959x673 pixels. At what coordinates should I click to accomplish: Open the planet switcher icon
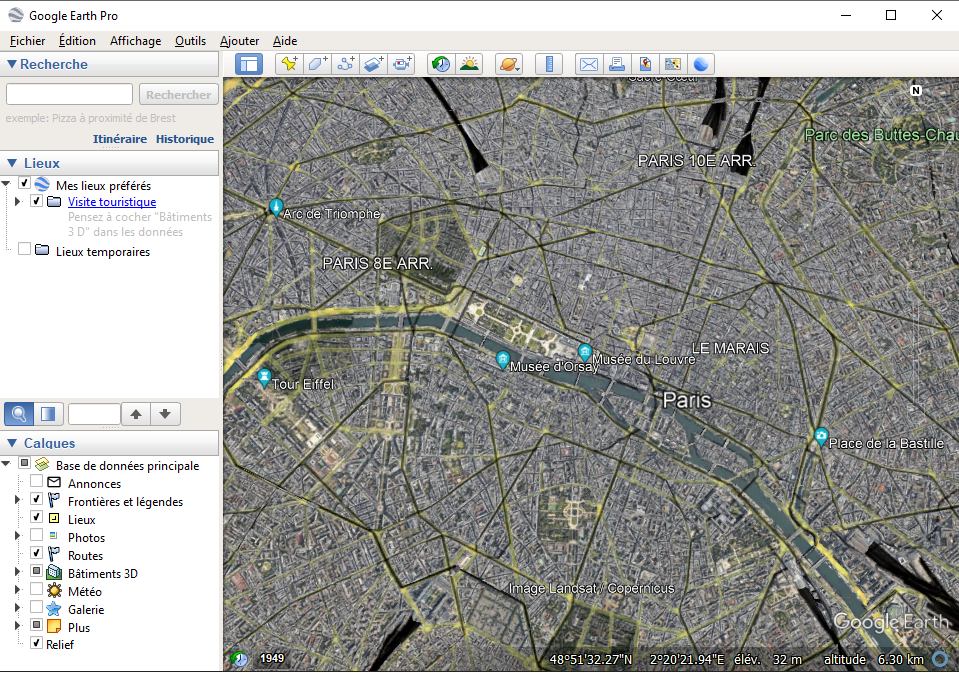[x=509, y=64]
